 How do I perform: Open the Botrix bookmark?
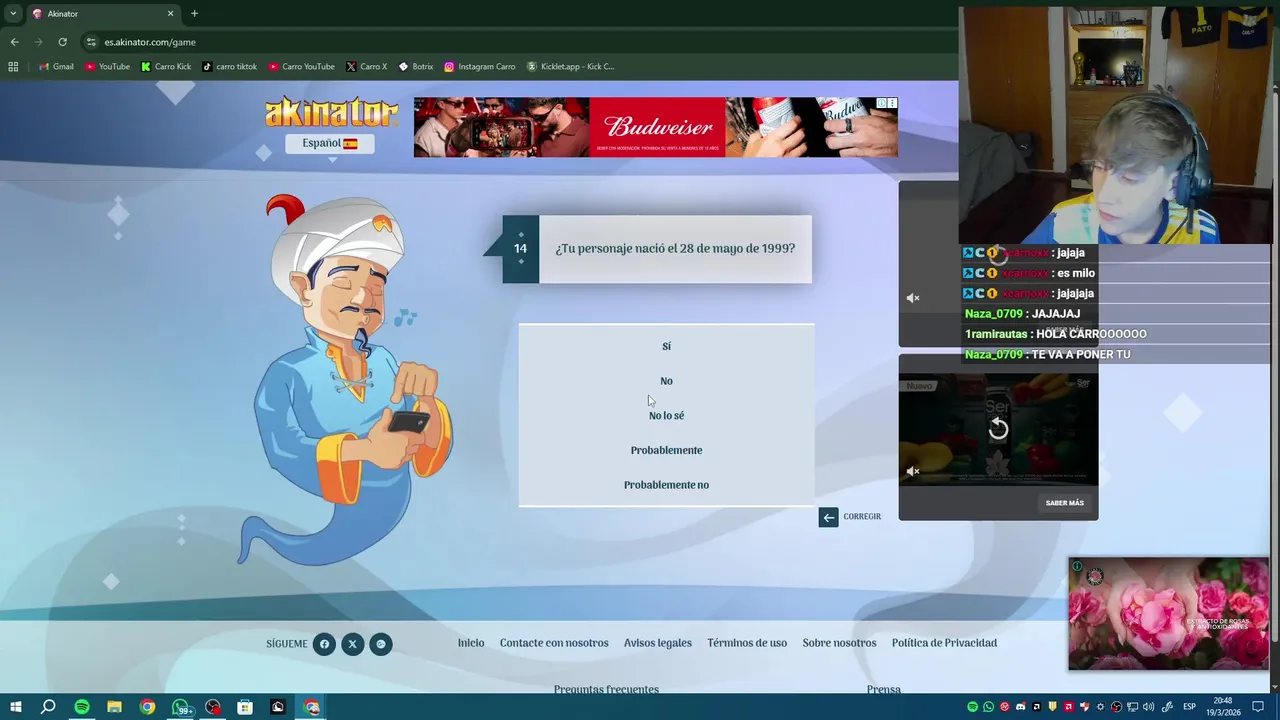[416, 67]
